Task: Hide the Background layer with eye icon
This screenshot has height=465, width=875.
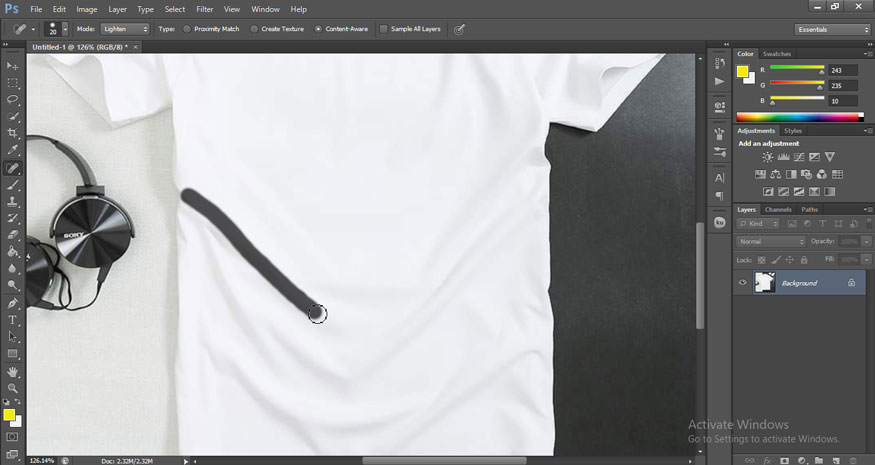Action: 743,282
